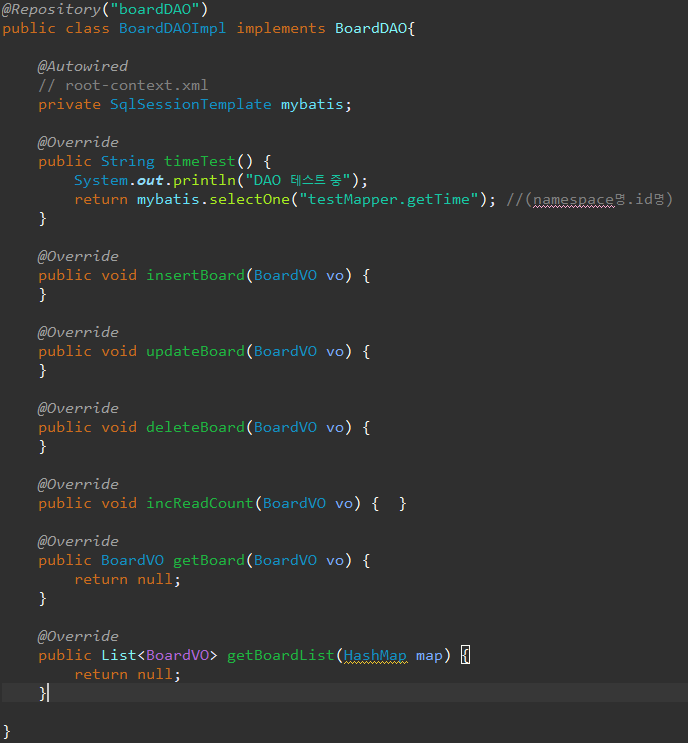Click the implements keyword
Screen dimensions: 688x743
tap(281, 29)
